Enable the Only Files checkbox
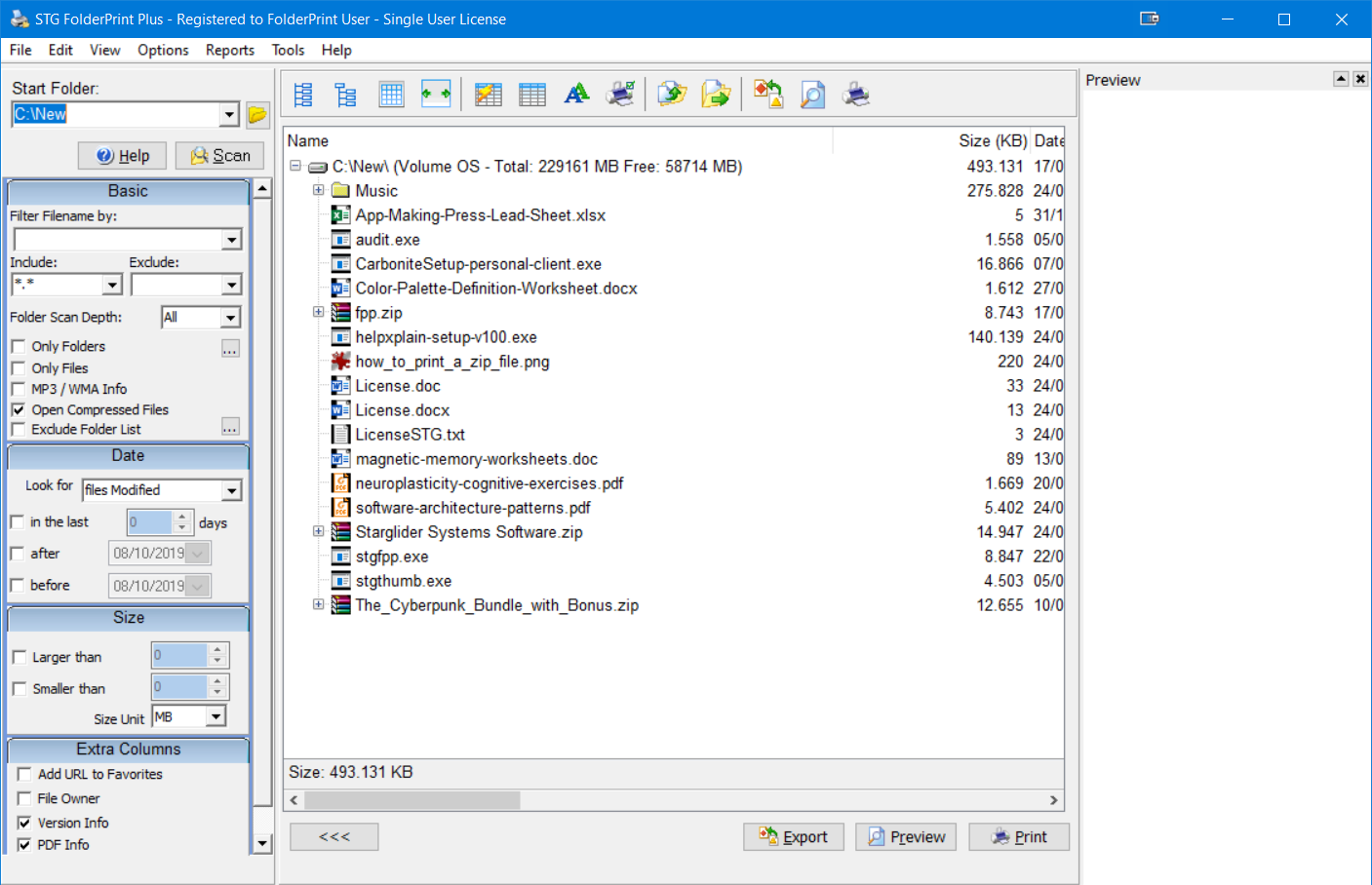This screenshot has width=1372, height=885. pos(19,367)
